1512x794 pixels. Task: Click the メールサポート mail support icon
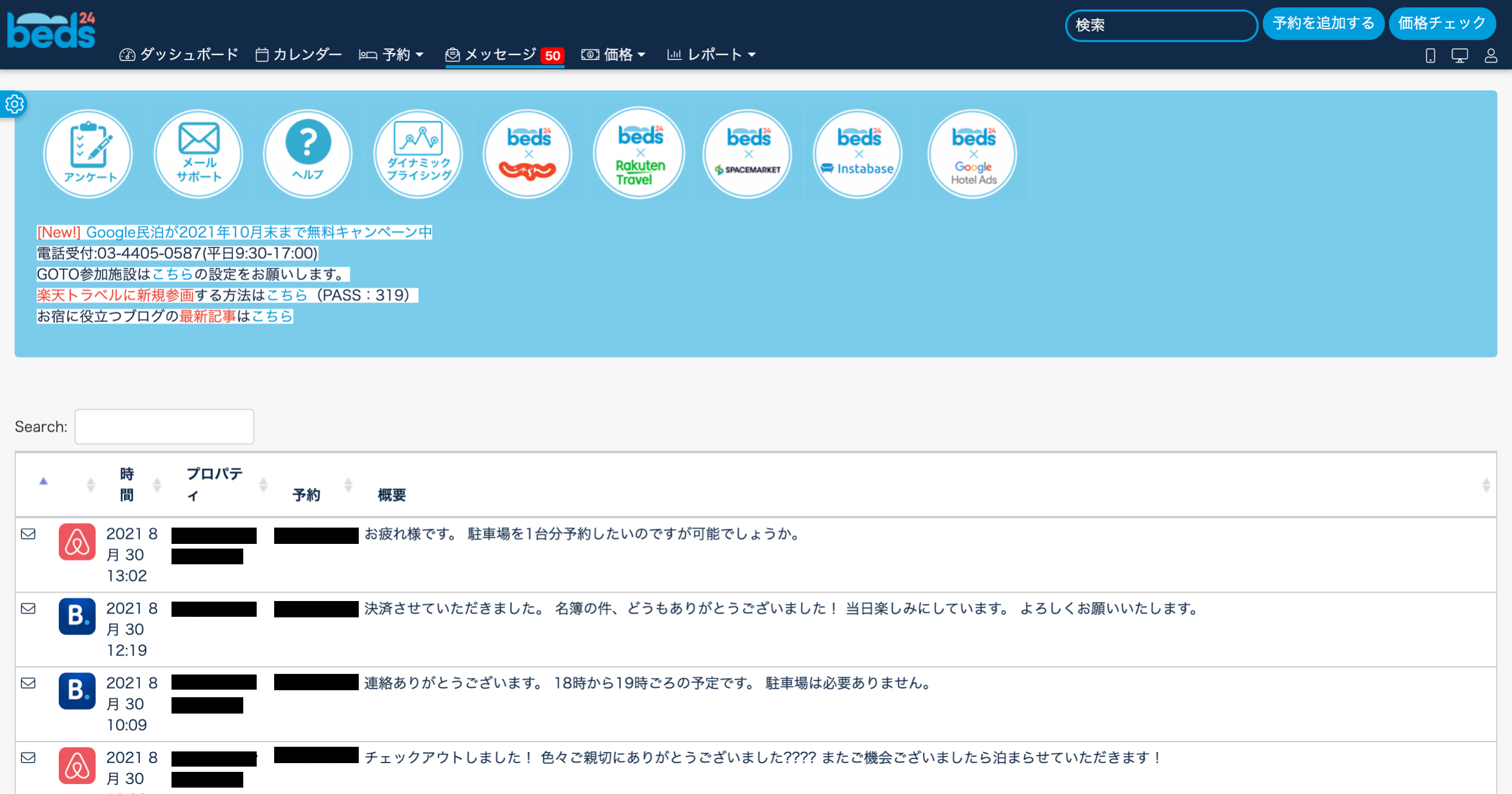coord(198,154)
